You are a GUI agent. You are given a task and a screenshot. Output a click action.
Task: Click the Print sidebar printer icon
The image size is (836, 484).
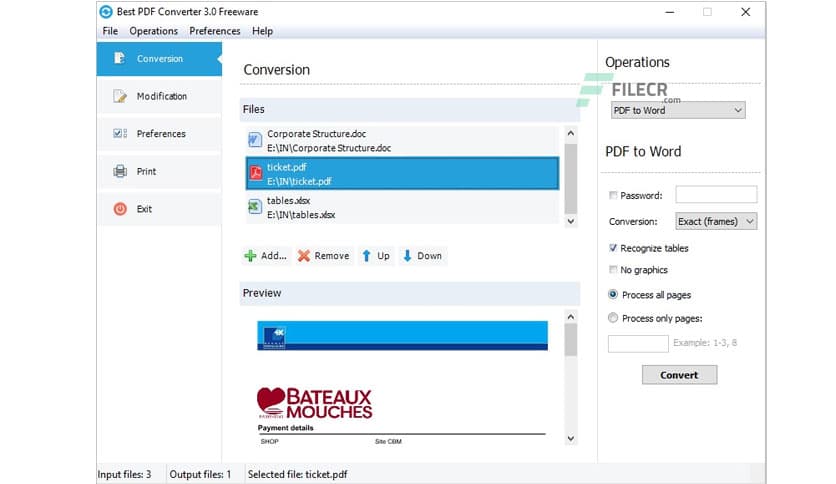120,171
